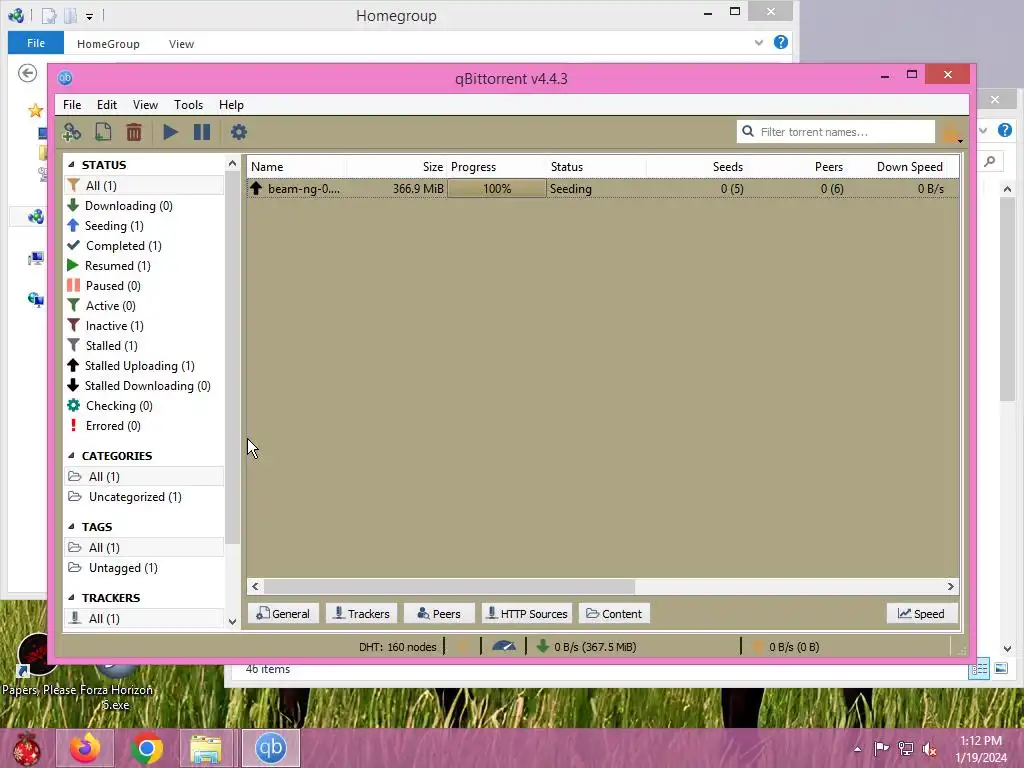Add torrent file toolbar icon
This screenshot has width=1024, height=768.
pyautogui.click(x=103, y=132)
